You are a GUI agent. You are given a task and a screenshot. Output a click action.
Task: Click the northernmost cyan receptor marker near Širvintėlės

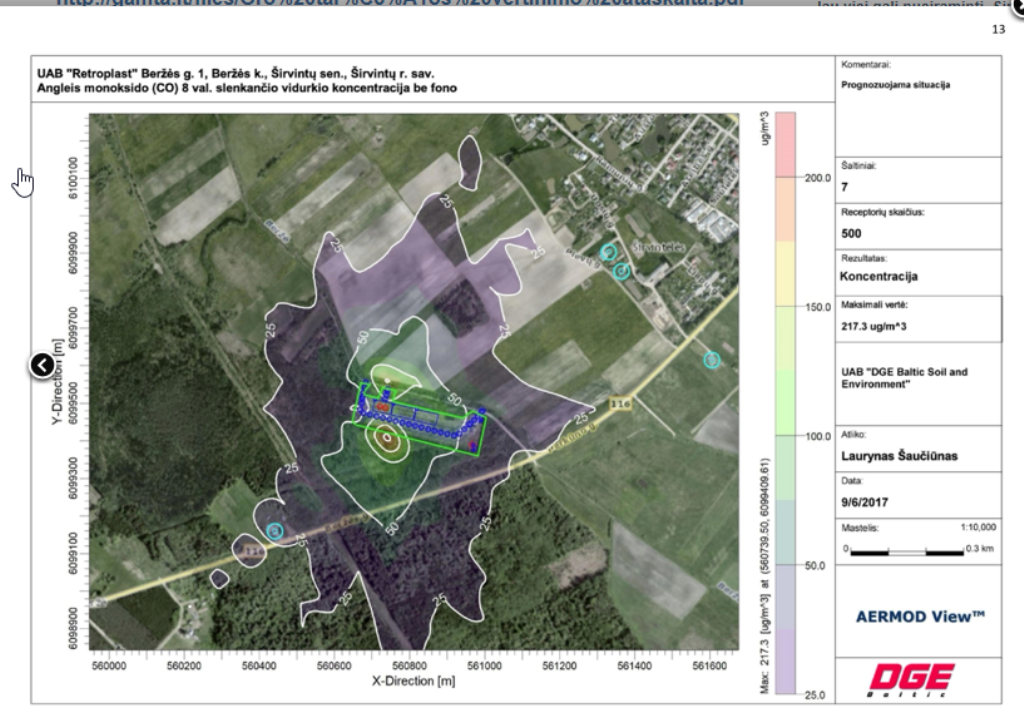(x=608, y=251)
